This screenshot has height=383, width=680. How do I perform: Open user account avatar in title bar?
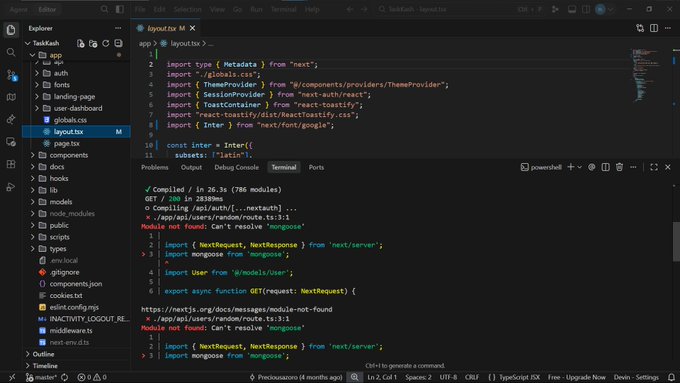click(600, 9)
